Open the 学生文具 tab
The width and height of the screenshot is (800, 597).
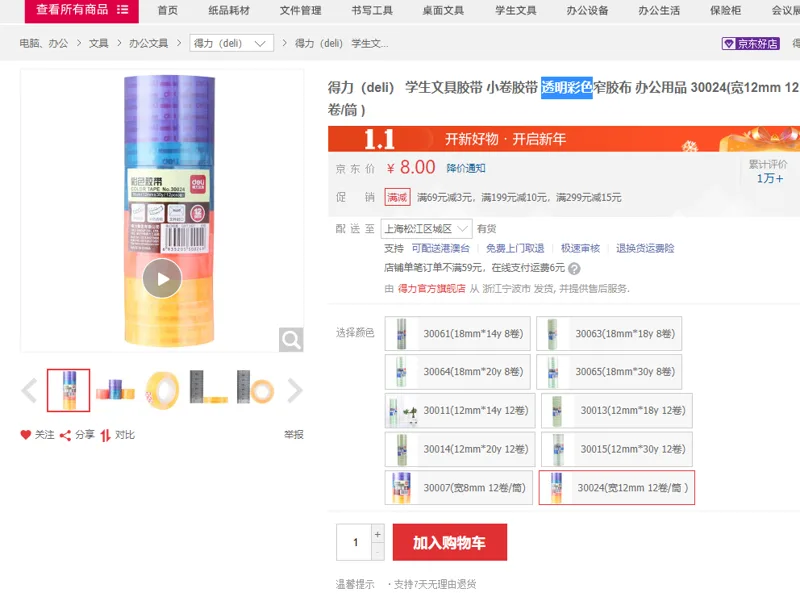(516, 10)
